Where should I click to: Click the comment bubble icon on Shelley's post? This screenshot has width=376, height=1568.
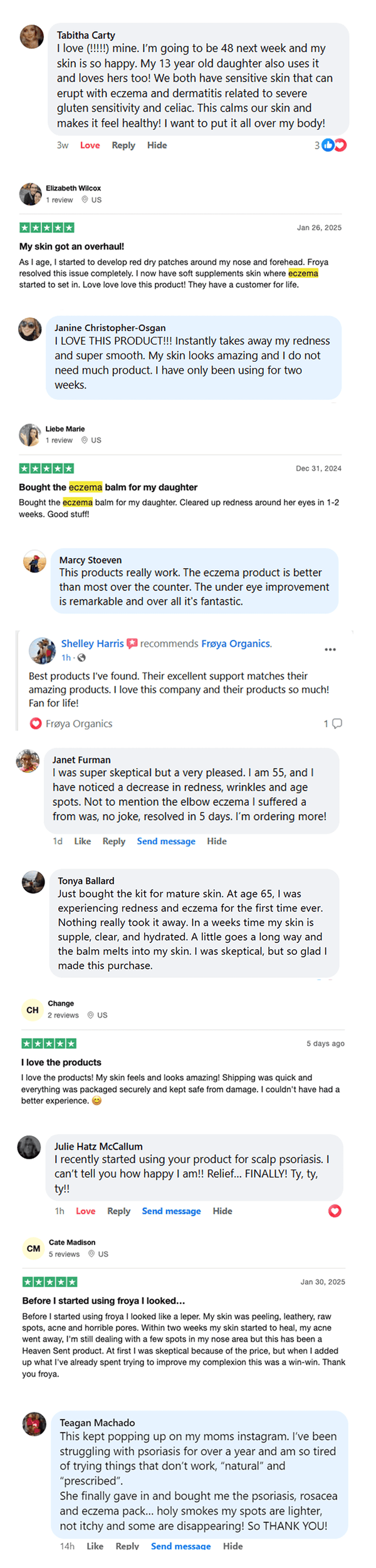point(337,723)
